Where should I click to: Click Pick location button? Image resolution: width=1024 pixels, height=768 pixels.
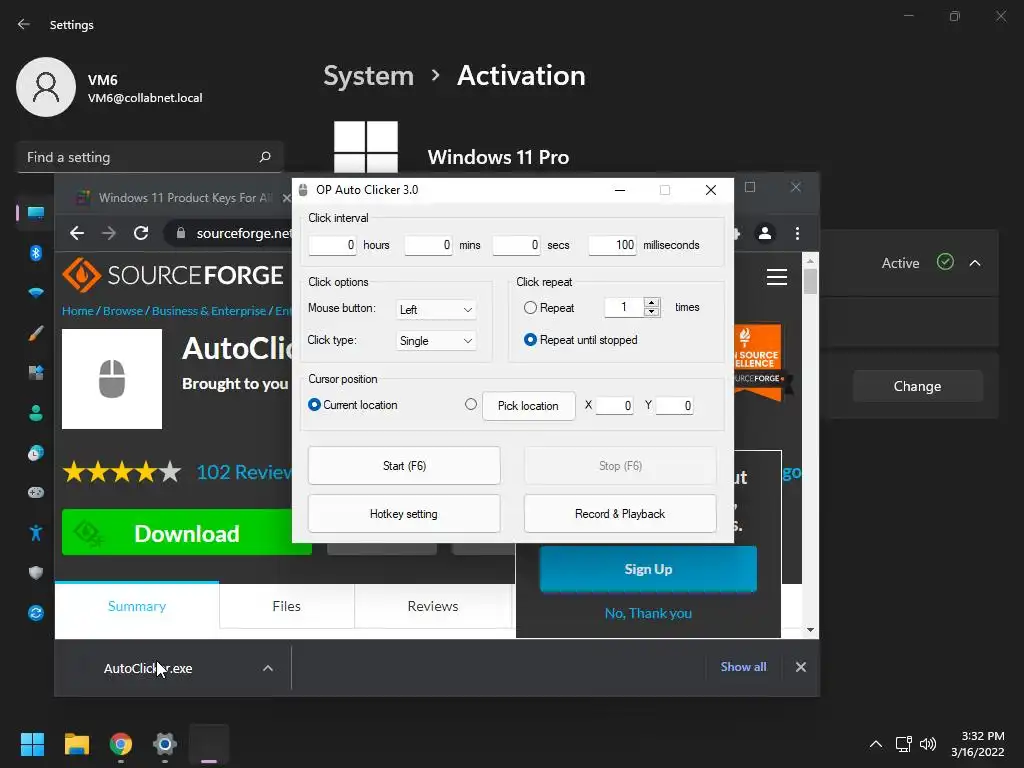[528, 406]
